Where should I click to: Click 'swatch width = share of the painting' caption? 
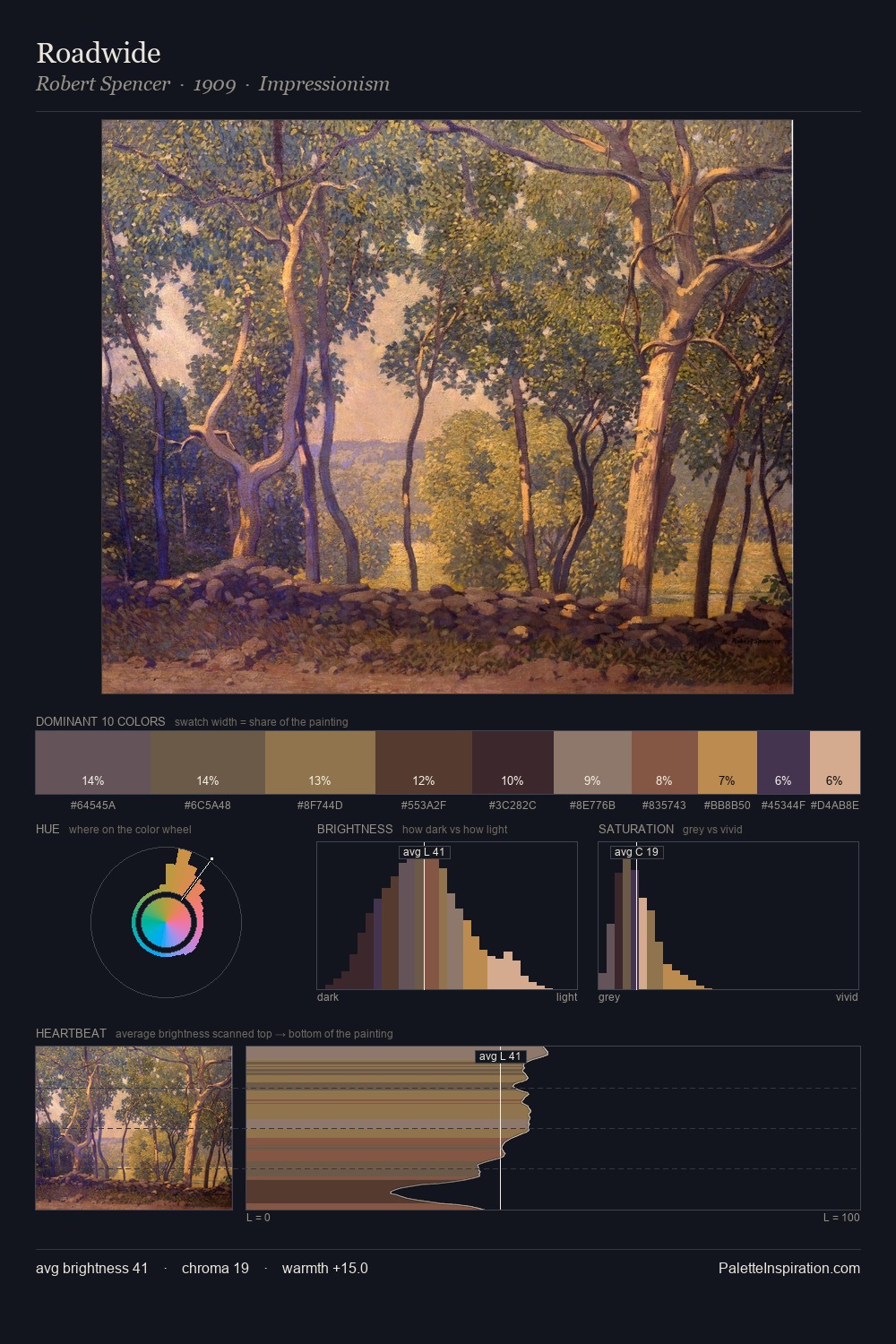(x=262, y=722)
